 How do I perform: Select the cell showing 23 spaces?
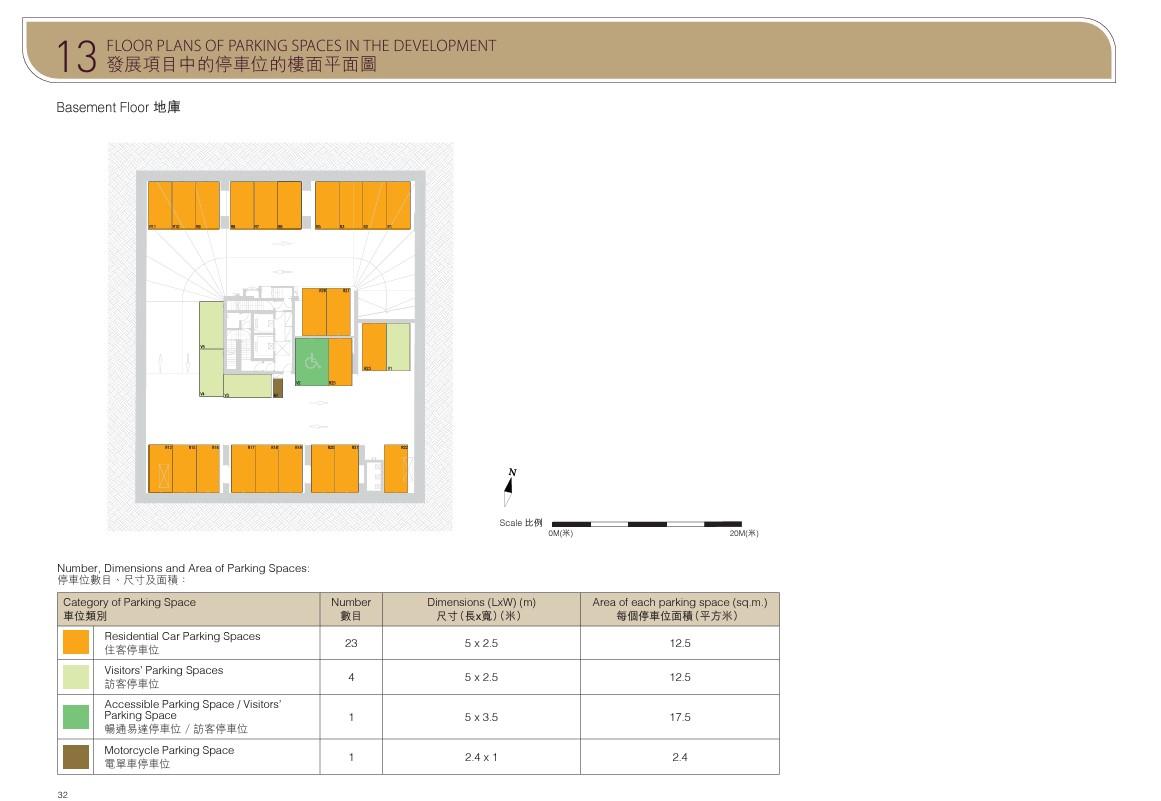(x=351, y=643)
